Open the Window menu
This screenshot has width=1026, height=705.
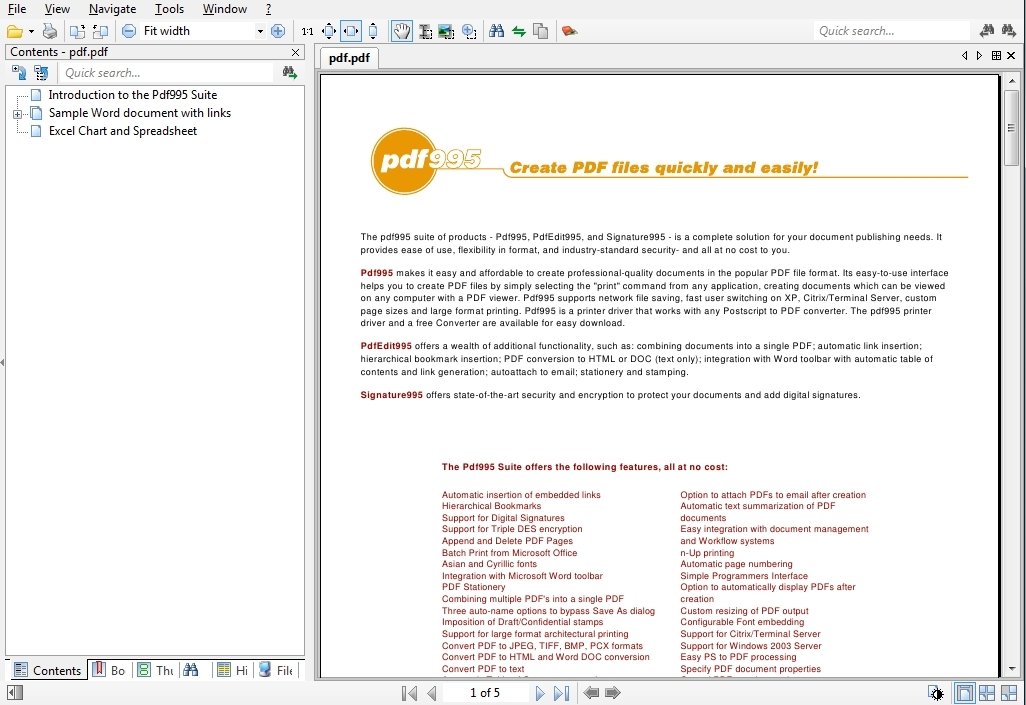point(224,9)
